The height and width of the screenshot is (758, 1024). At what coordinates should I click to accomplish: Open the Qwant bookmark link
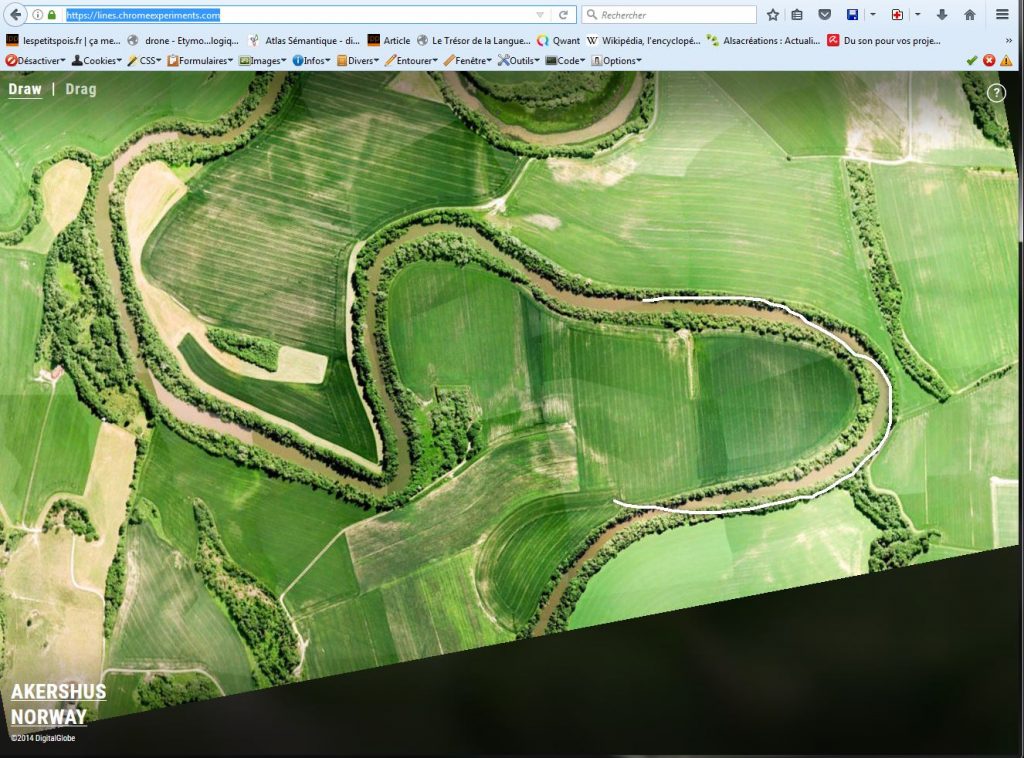click(x=558, y=41)
